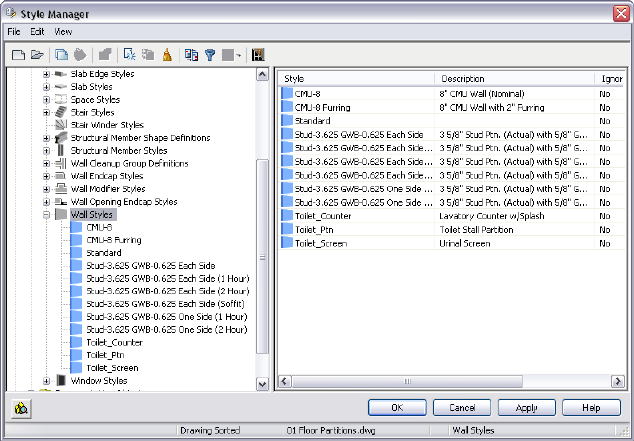Click the tree pane vertical scroll thumb
The height and width of the screenshot is (441, 634).
coord(262,257)
